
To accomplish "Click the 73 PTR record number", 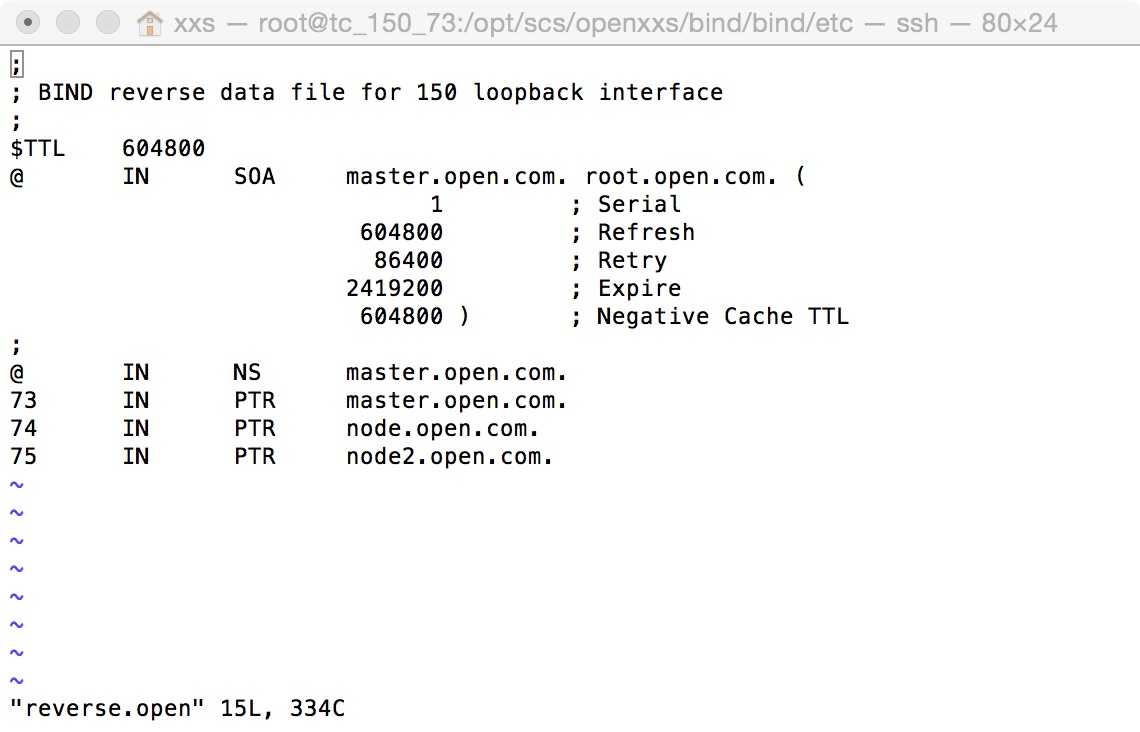I will tap(24, 401).
